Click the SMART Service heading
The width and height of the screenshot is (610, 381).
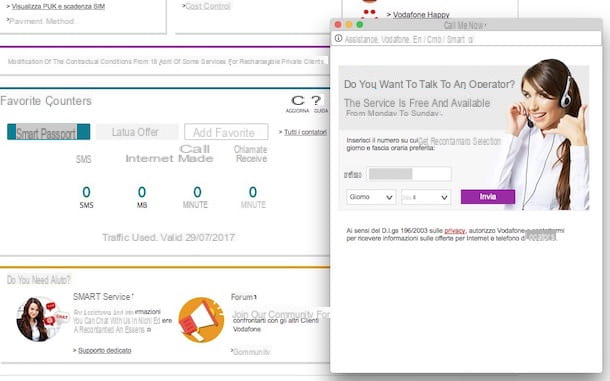pyautogui.click(x=102, y=297)
